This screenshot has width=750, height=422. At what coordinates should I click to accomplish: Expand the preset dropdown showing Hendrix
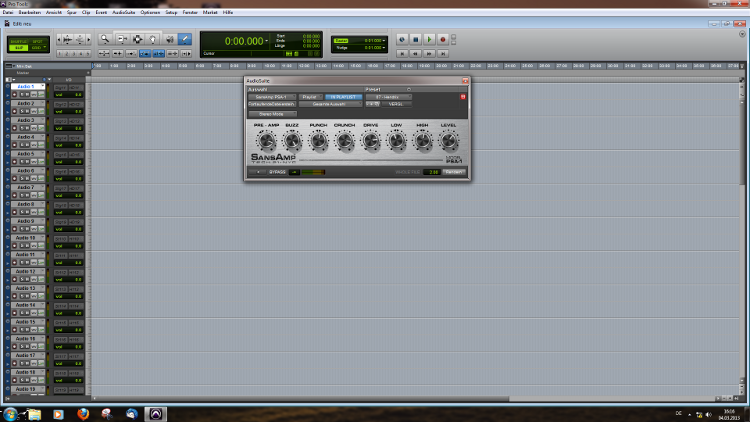coord(388,96)
